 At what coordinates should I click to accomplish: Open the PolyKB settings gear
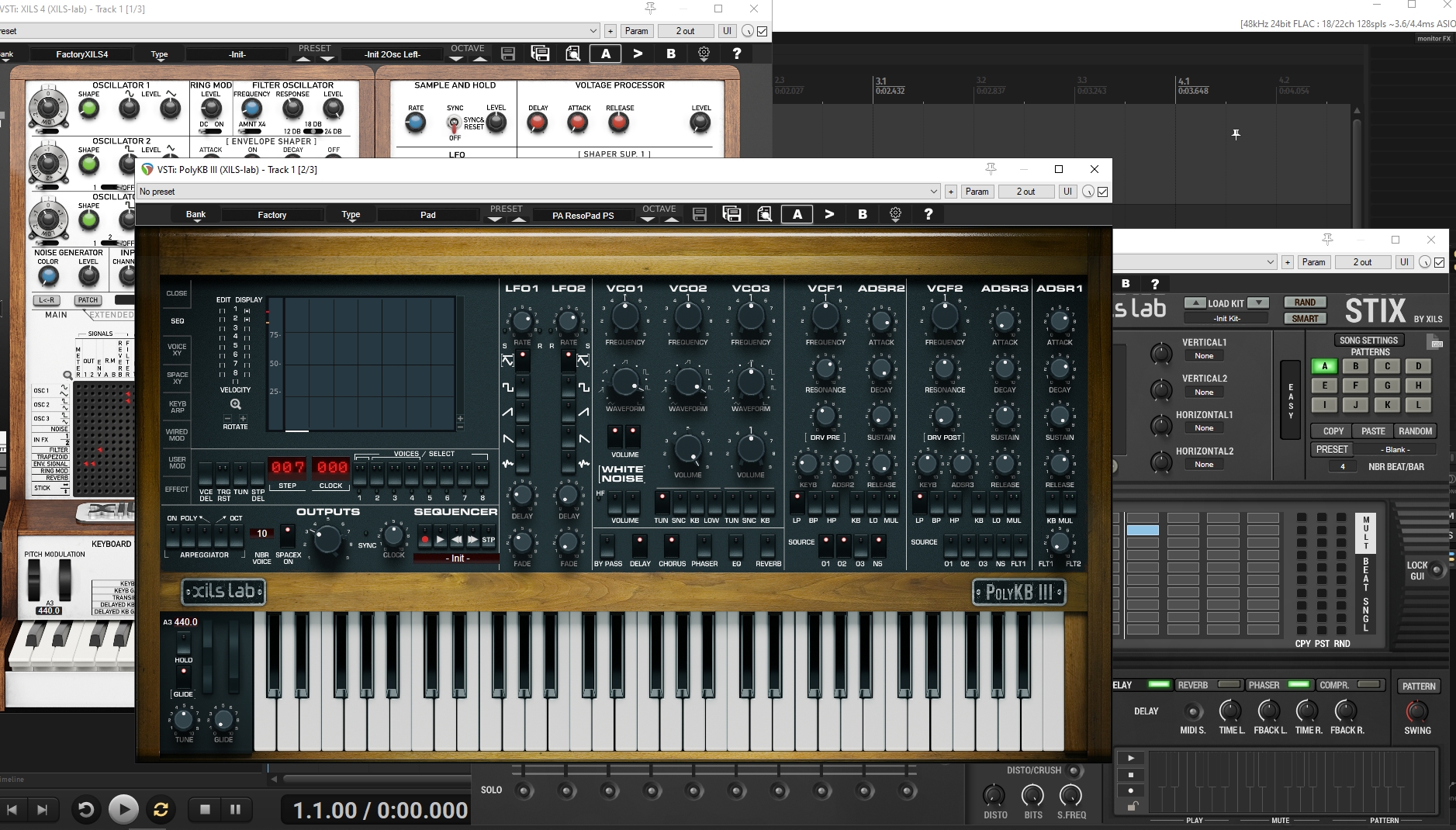895,214
